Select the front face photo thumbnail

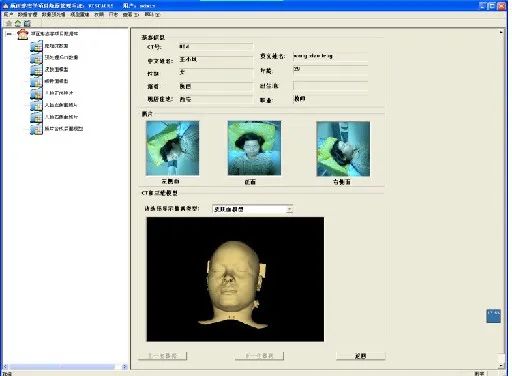click(x=254, y=148)
